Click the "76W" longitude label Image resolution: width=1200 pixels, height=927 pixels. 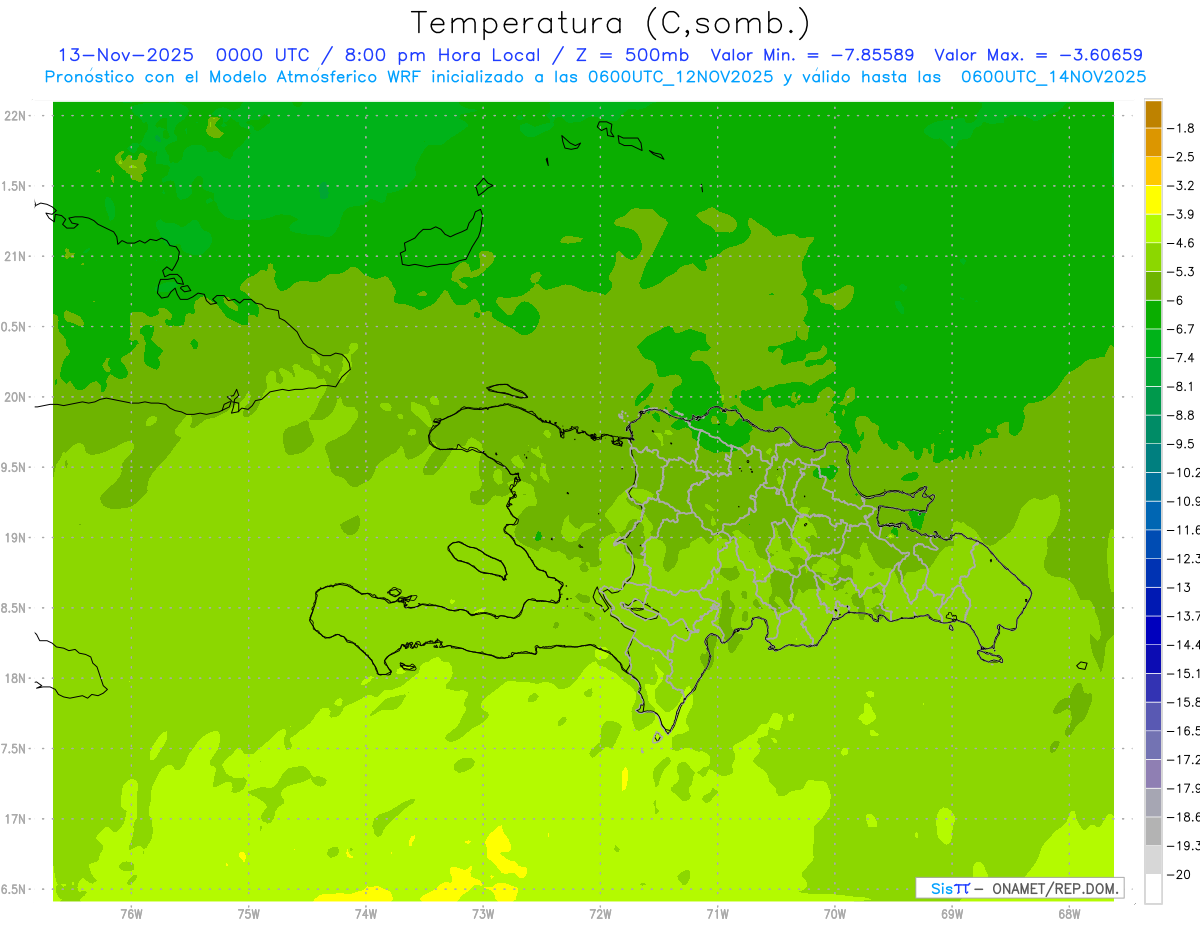click(x=131, y=913)
